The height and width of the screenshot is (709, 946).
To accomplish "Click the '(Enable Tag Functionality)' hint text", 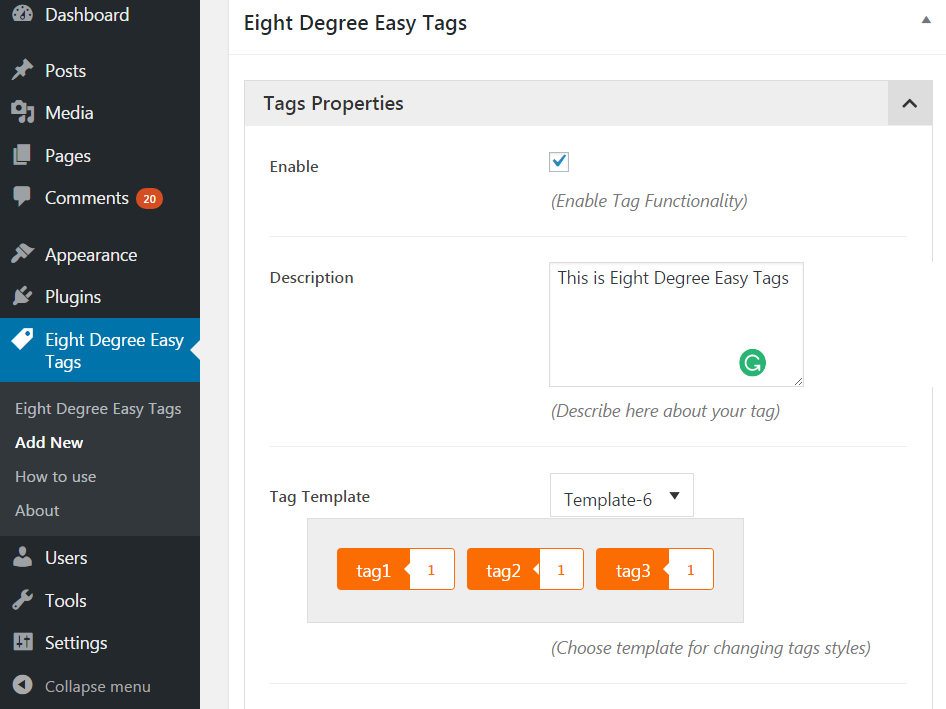I will tap(649, 201).
